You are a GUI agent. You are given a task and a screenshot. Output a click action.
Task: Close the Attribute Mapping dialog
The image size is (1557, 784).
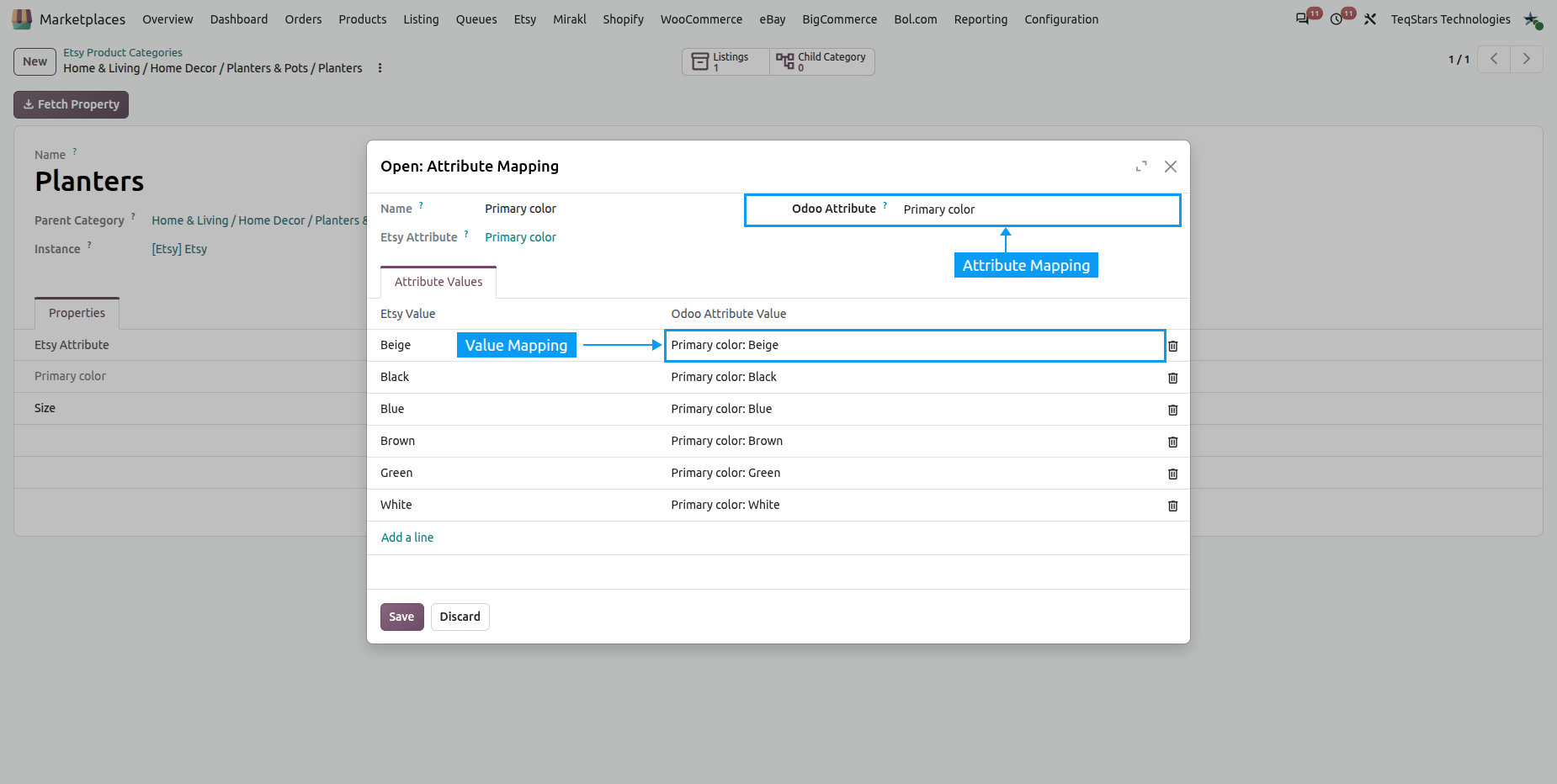[x=1170, y=167]
